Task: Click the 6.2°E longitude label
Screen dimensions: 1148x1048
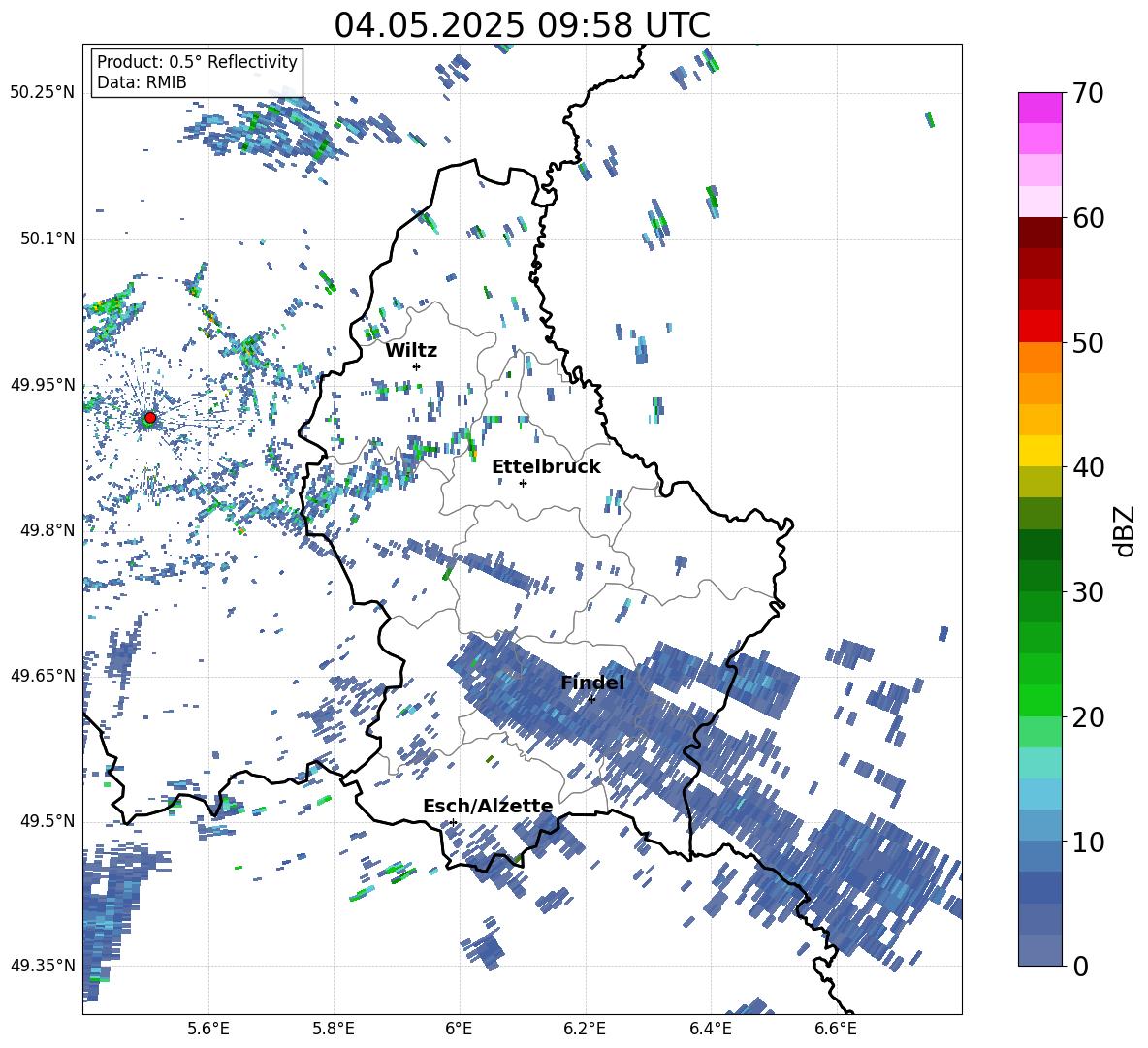Action: click(x=585, y=1029)
